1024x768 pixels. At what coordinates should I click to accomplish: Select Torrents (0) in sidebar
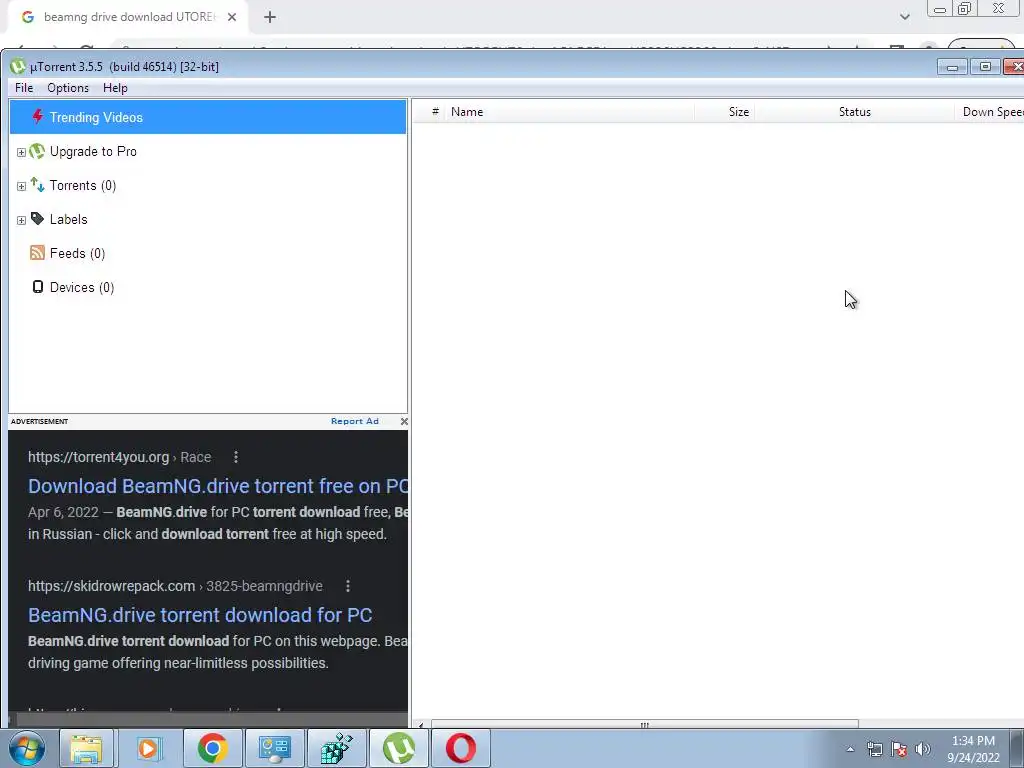(83, 185)
